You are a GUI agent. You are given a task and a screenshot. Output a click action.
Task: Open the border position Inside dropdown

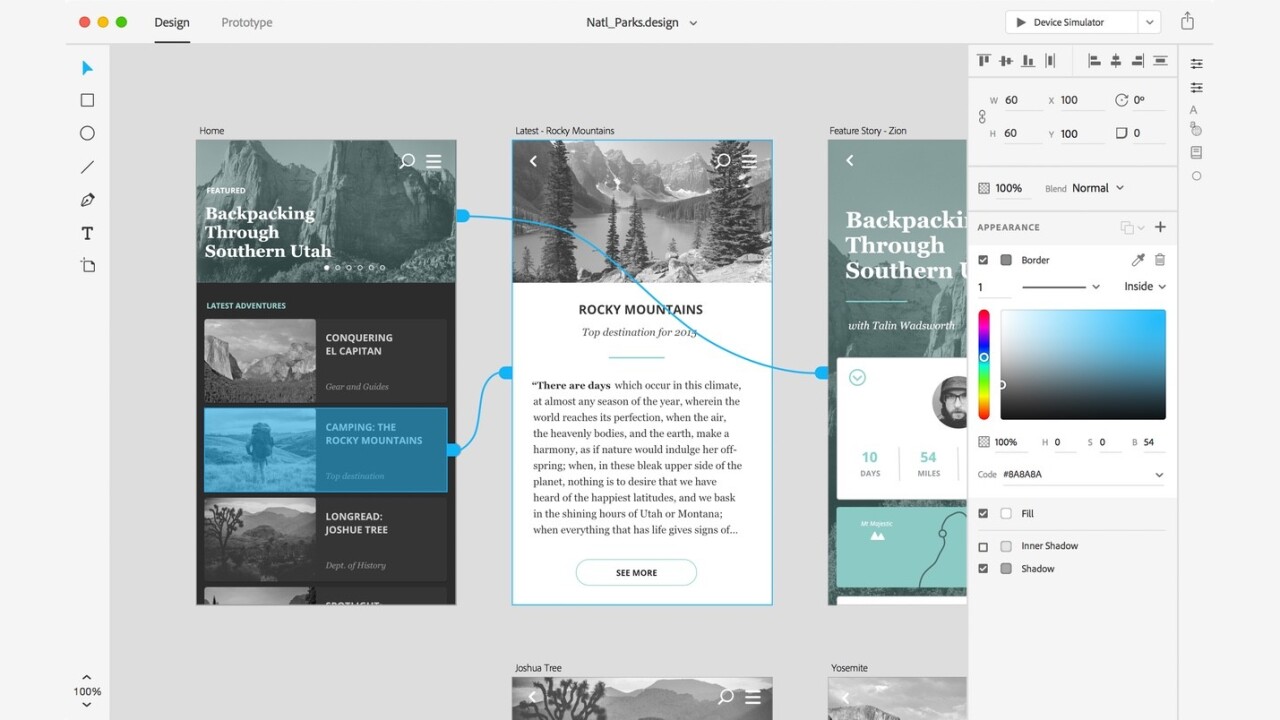pos(1145,286)
